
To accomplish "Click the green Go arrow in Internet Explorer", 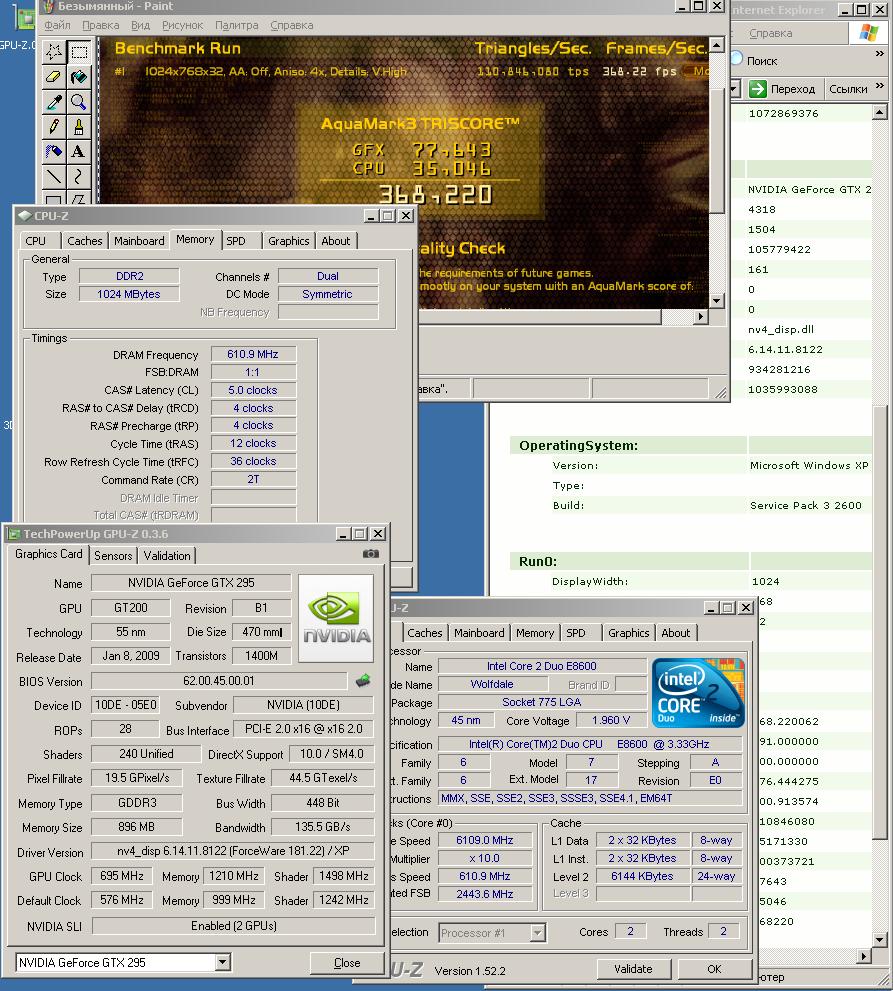I will coord(757,88).
